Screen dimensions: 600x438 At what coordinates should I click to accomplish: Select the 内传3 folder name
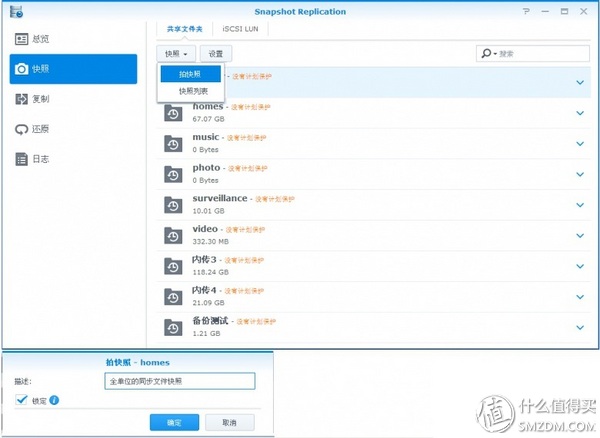pyautogui.click(x=204, y=259)
